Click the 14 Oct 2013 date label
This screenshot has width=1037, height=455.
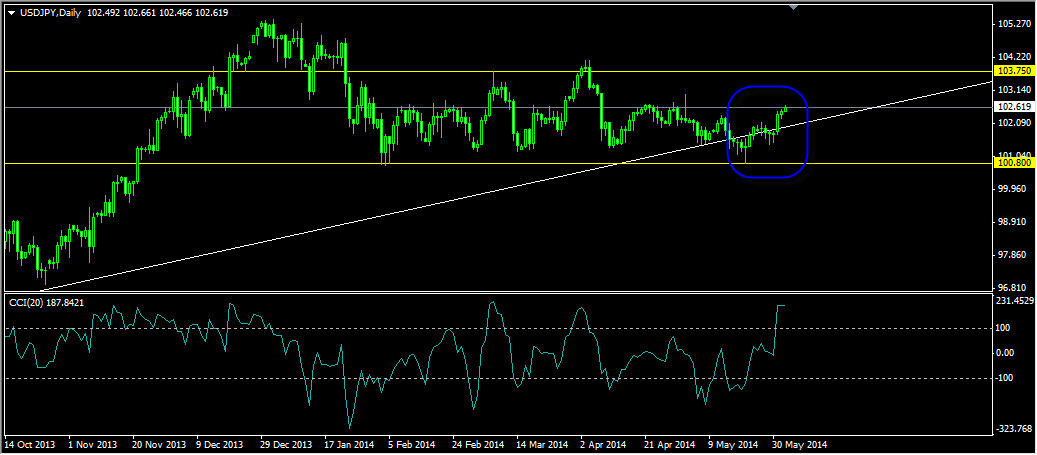[30, 445]
